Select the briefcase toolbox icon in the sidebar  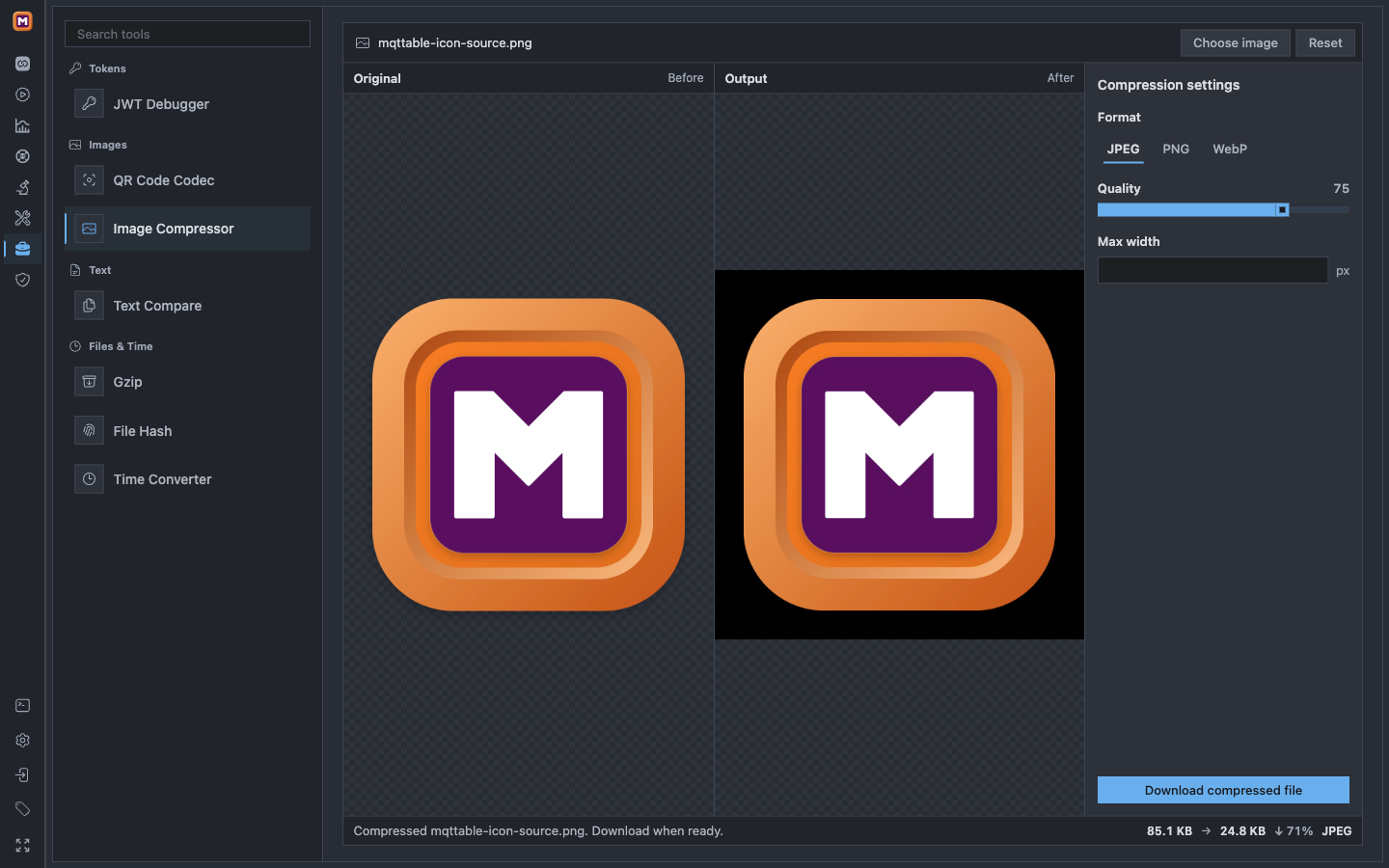click(x=22, y=249)
